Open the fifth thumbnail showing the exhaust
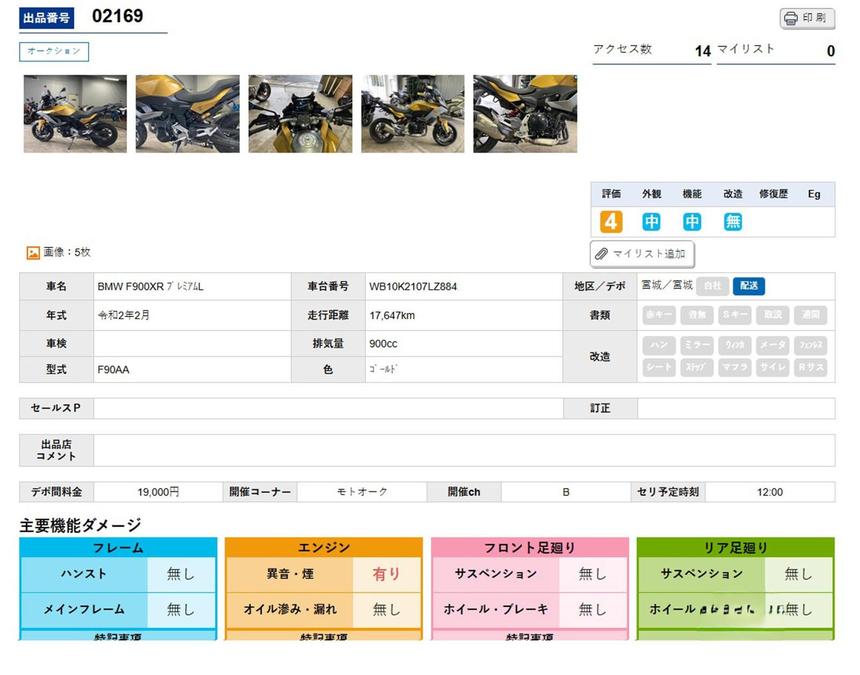The width and height of the screenshot is (860, 675). (525, 113)
